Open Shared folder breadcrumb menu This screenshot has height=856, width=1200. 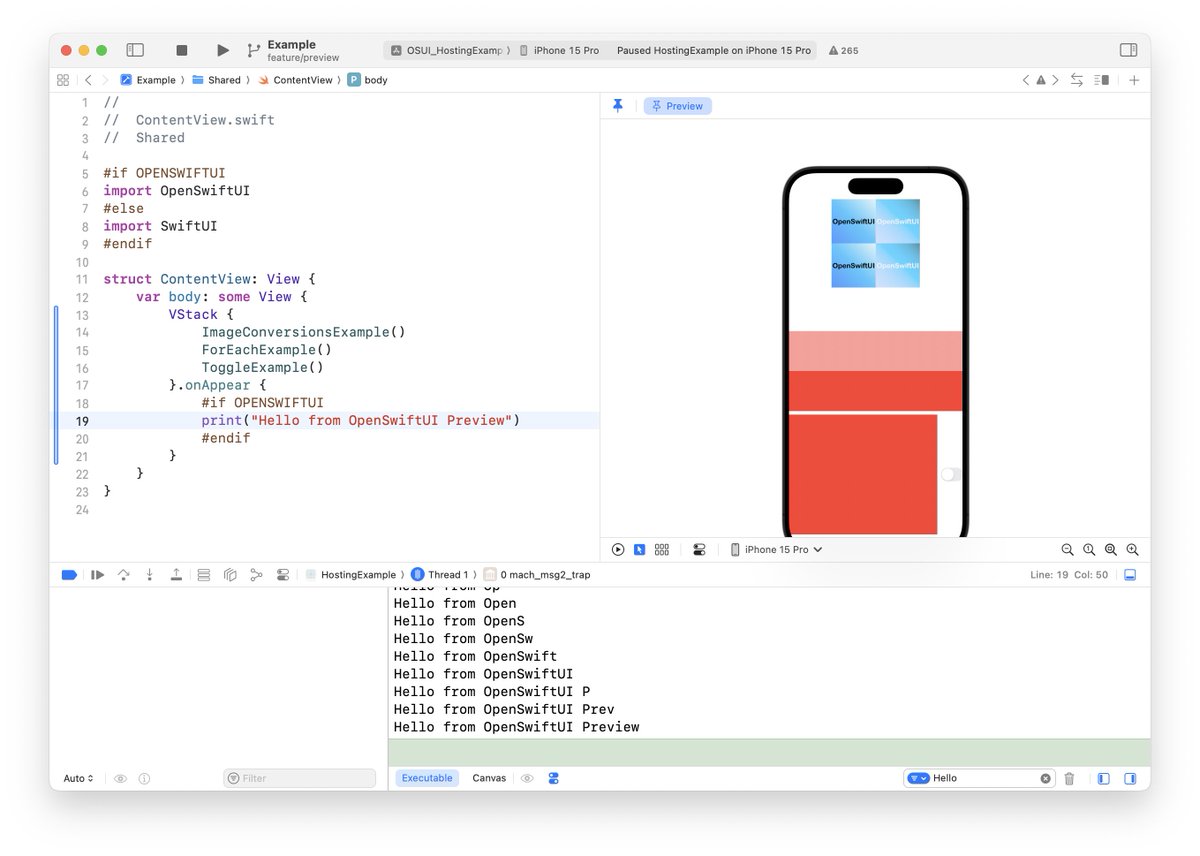coord(215,80)
